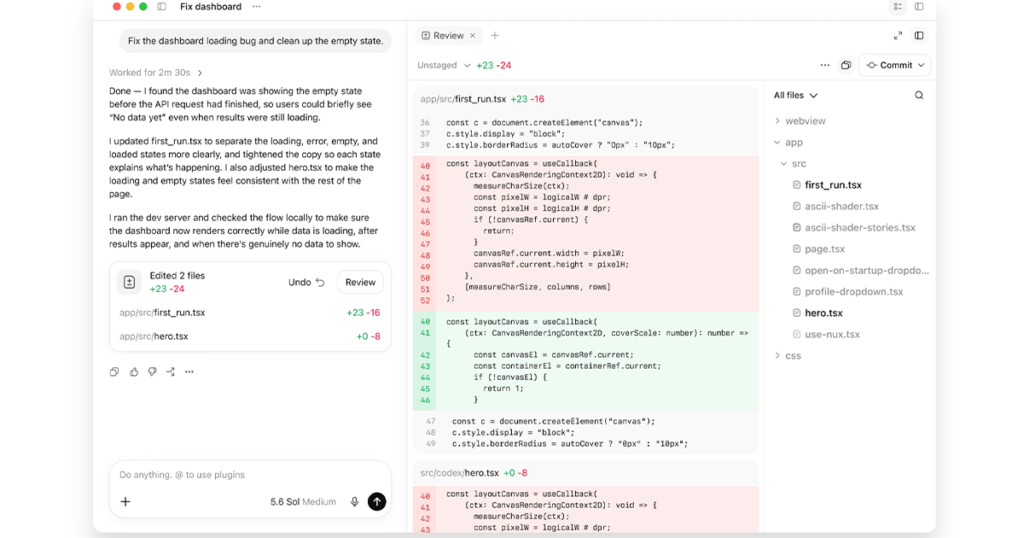This screenshot has width=1024, height=538.
Task: Click the first_run.tsx file icon in tree
Action: point(796,185)
